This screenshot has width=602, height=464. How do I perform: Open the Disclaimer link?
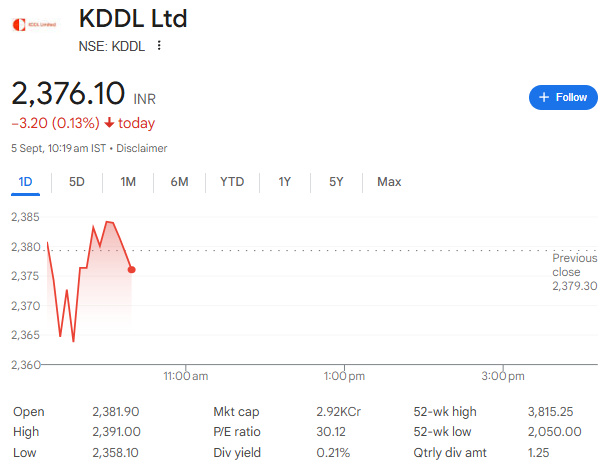pos(142,148)
